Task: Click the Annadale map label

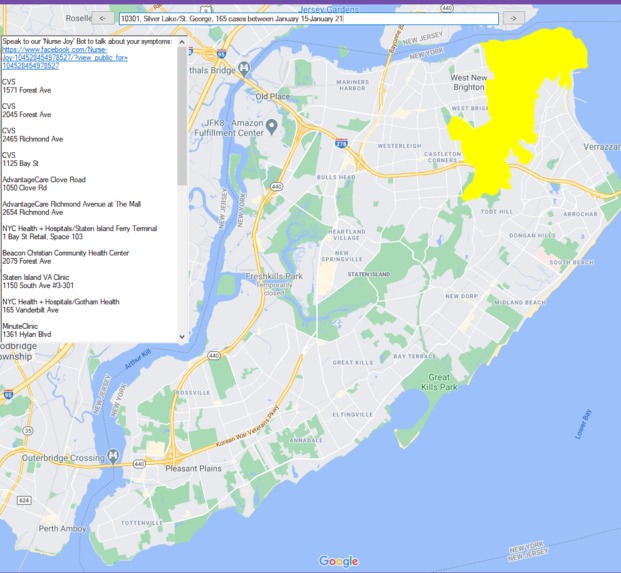Action: [306, 440]
